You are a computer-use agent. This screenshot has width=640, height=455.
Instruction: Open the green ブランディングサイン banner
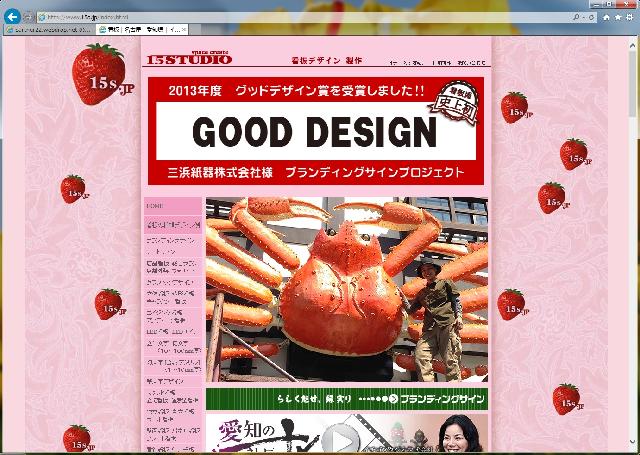tap(347, 399)
